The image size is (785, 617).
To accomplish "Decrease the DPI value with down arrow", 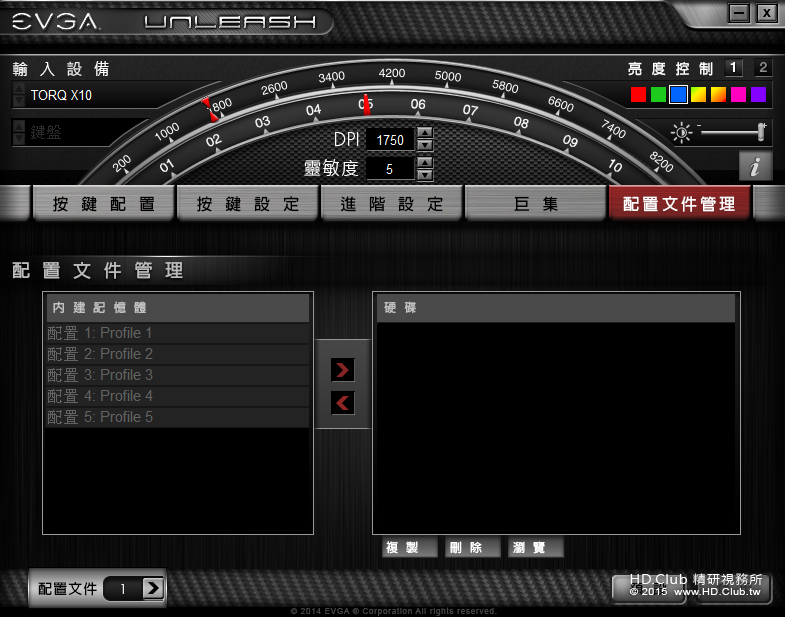I will tap(425, 145).
